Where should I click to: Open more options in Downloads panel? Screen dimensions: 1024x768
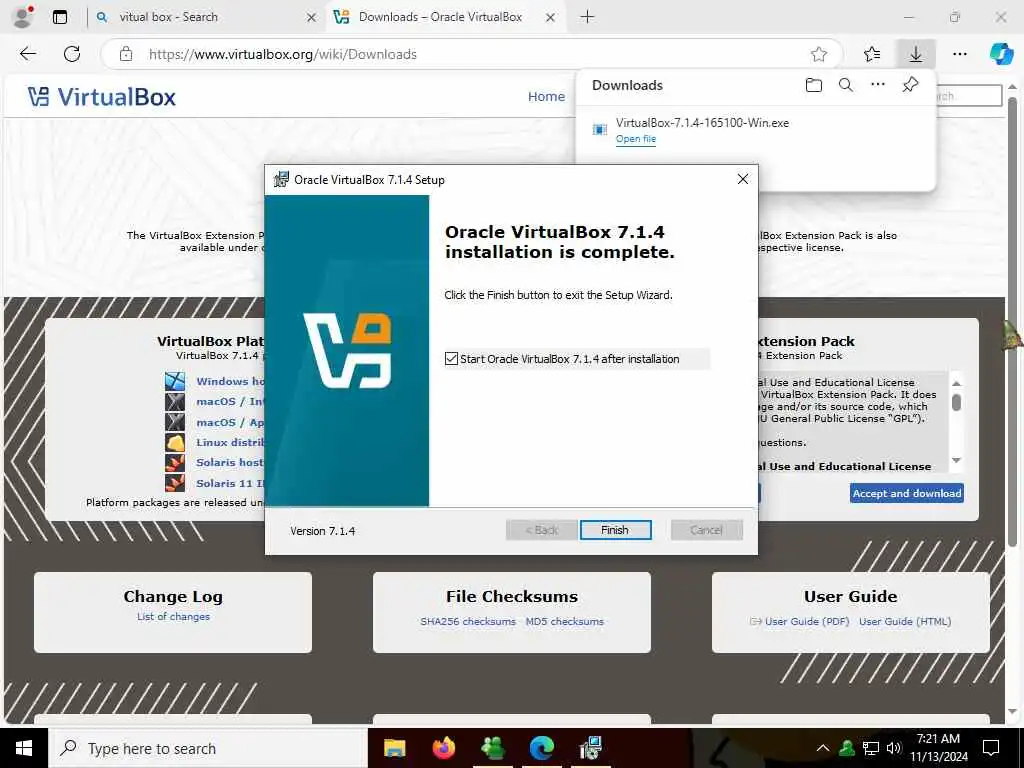point(878,84)
